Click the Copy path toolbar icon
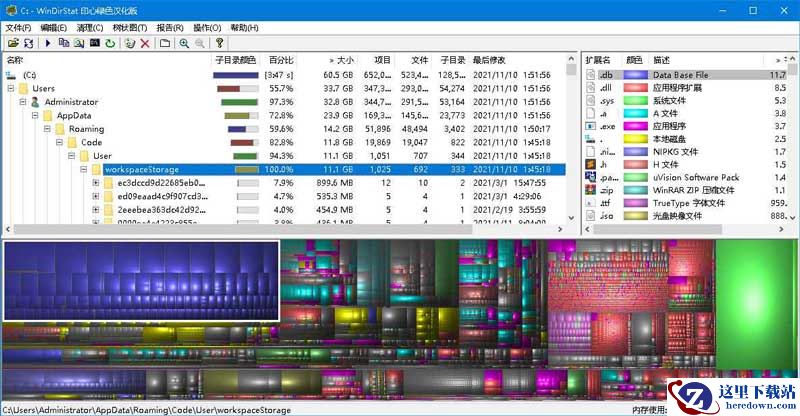The width and height of the screenshot is (800, 416). point(63,44)
